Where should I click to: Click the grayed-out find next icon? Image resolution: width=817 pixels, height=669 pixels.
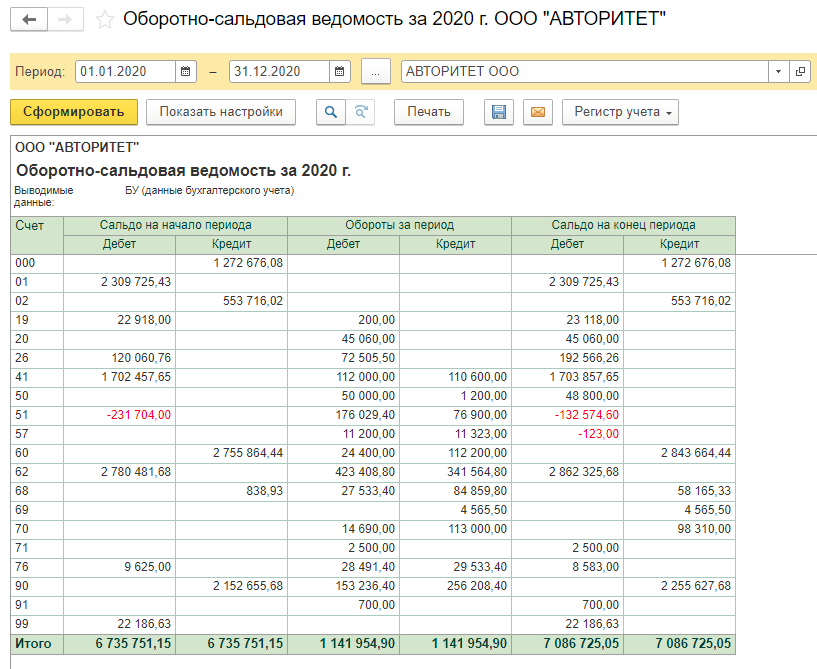tap(361, 112)
